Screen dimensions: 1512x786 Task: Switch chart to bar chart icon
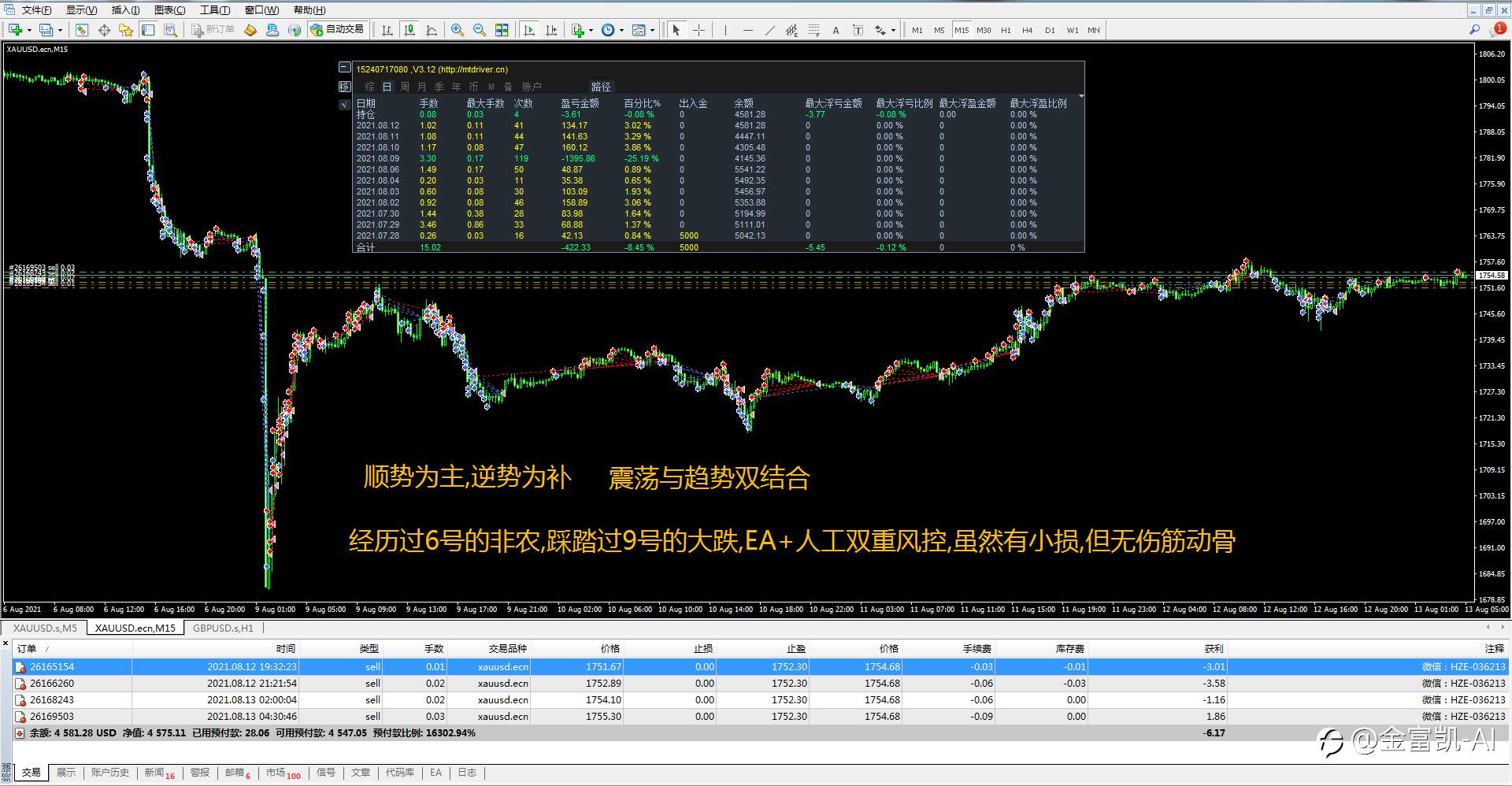tap(387, 30)
